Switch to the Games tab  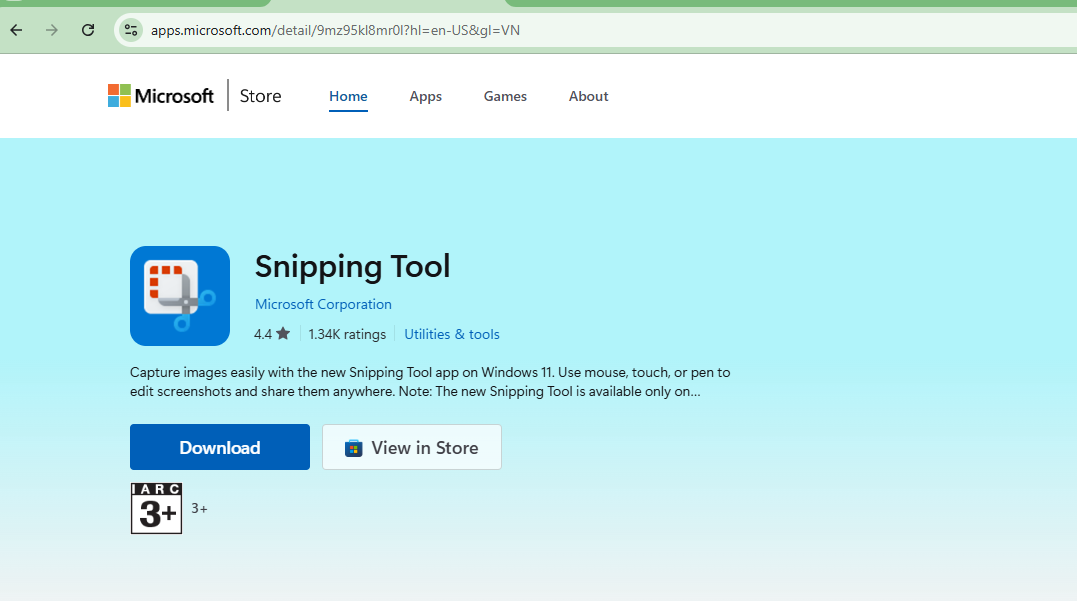pos(506,96)
